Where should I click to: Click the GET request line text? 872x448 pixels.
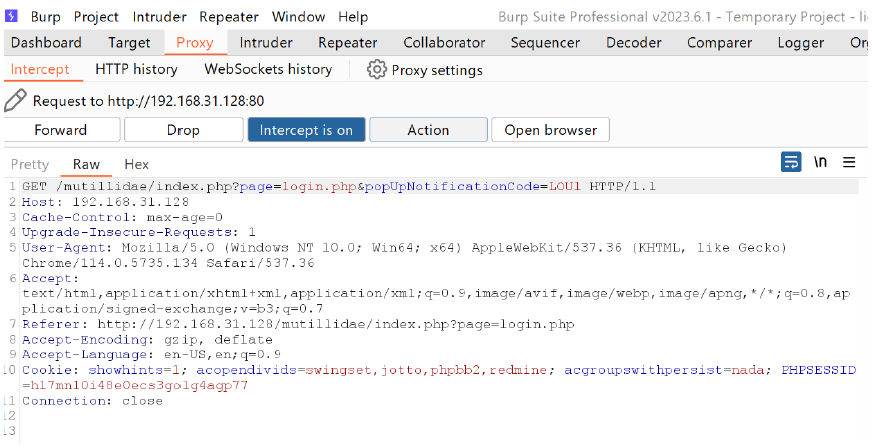(339, 186)
